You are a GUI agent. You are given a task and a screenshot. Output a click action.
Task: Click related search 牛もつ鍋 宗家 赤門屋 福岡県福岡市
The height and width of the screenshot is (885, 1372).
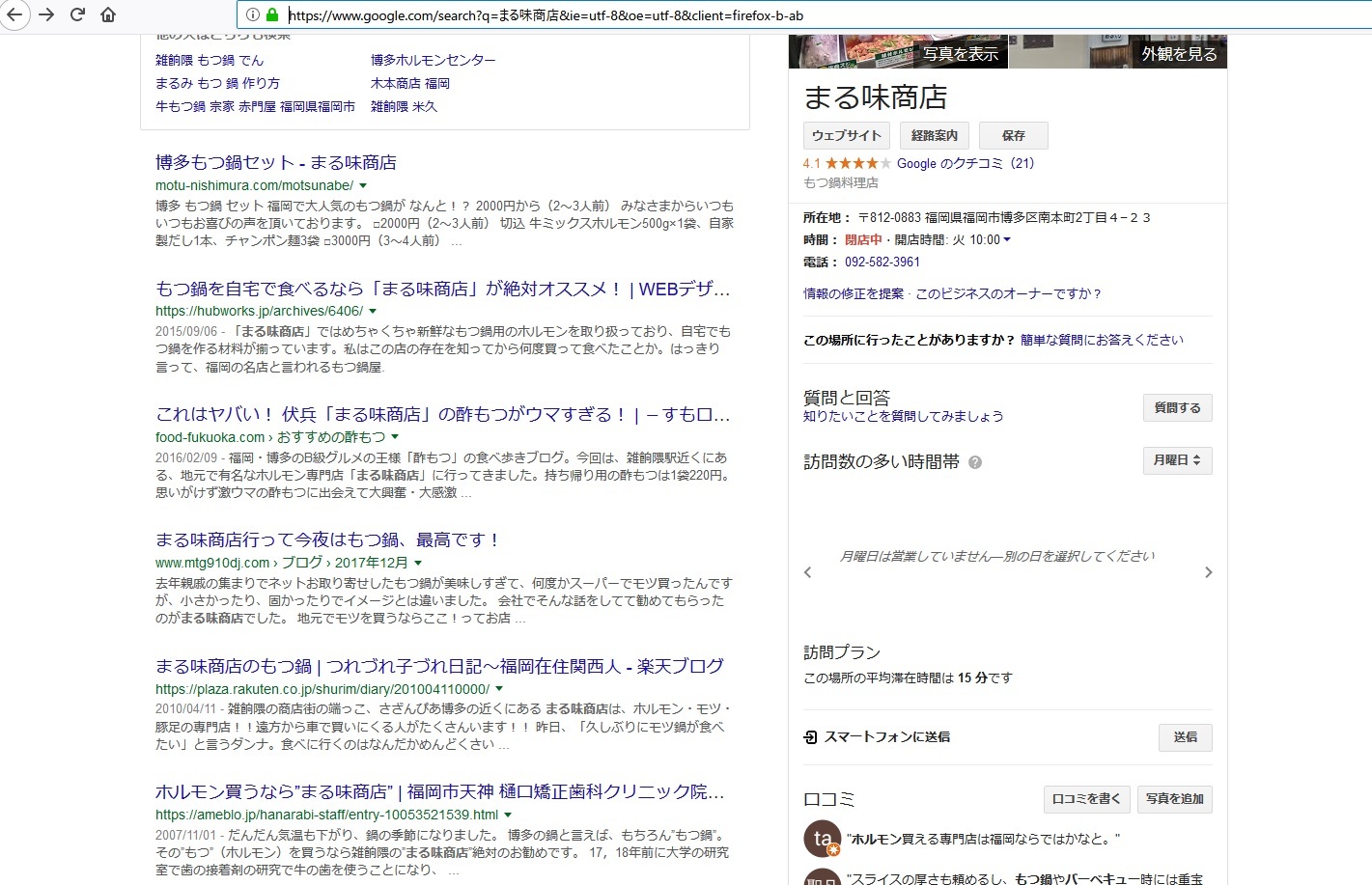click(x=255, y=106)
